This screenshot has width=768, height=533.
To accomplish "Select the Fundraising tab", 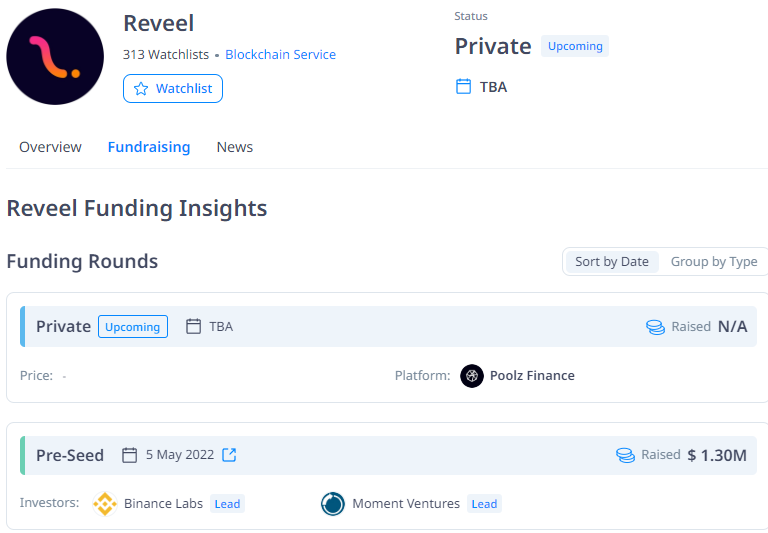I will 149,147.
